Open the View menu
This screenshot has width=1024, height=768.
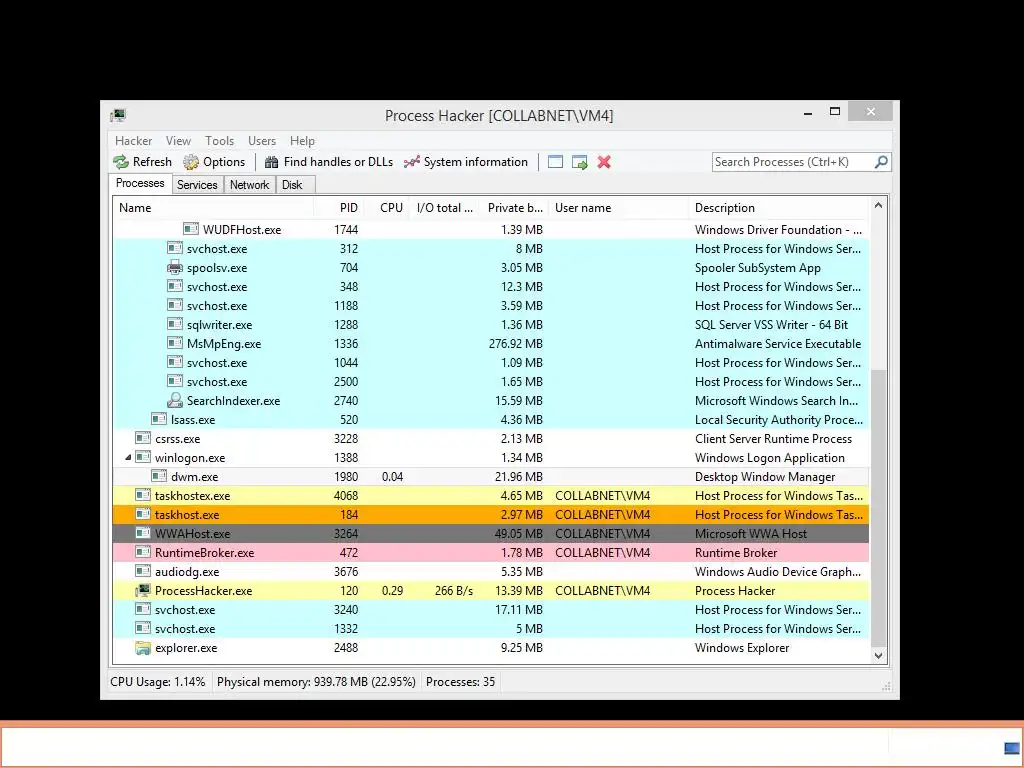(178, 141)
